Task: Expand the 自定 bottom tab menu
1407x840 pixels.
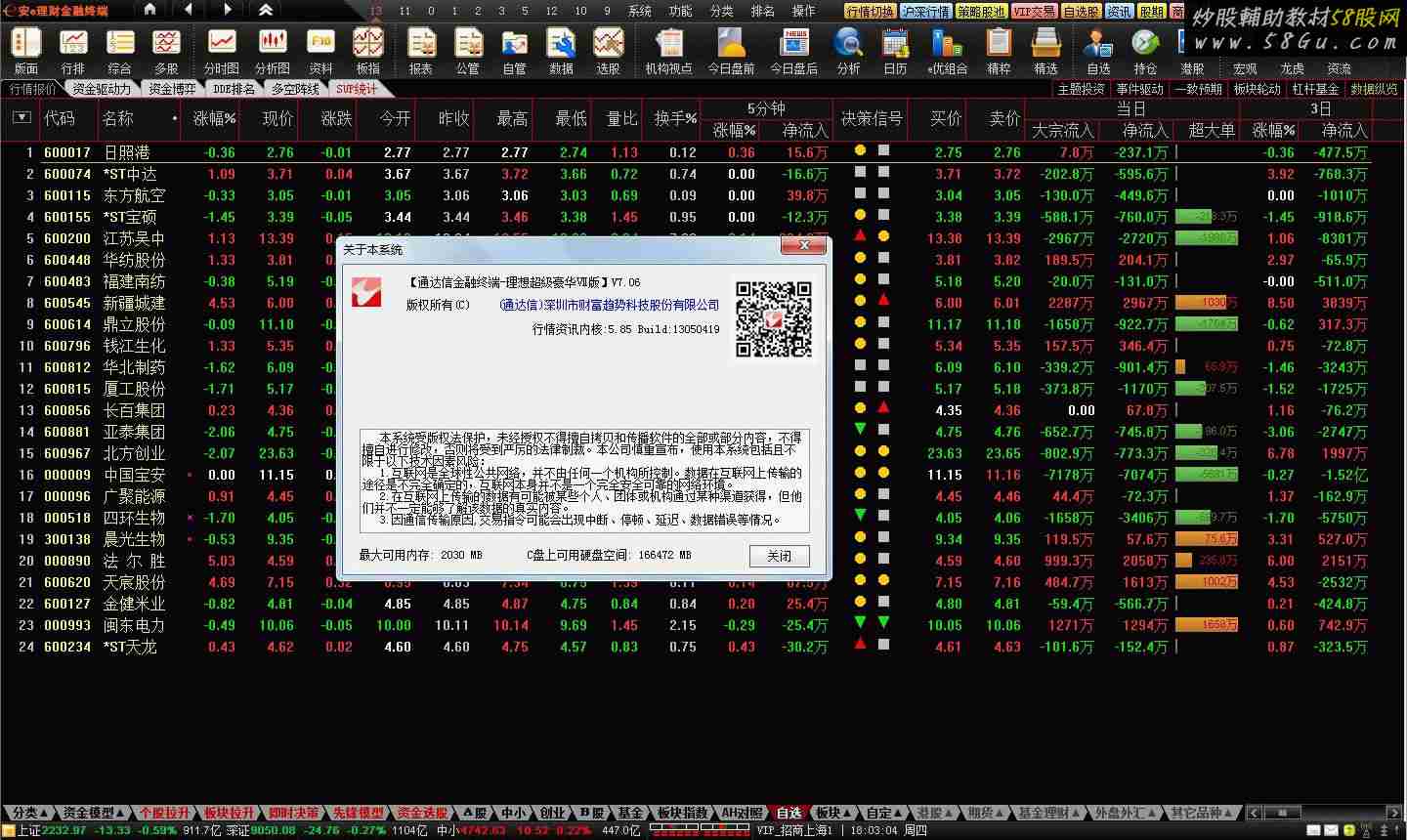Action: point(884,813)
